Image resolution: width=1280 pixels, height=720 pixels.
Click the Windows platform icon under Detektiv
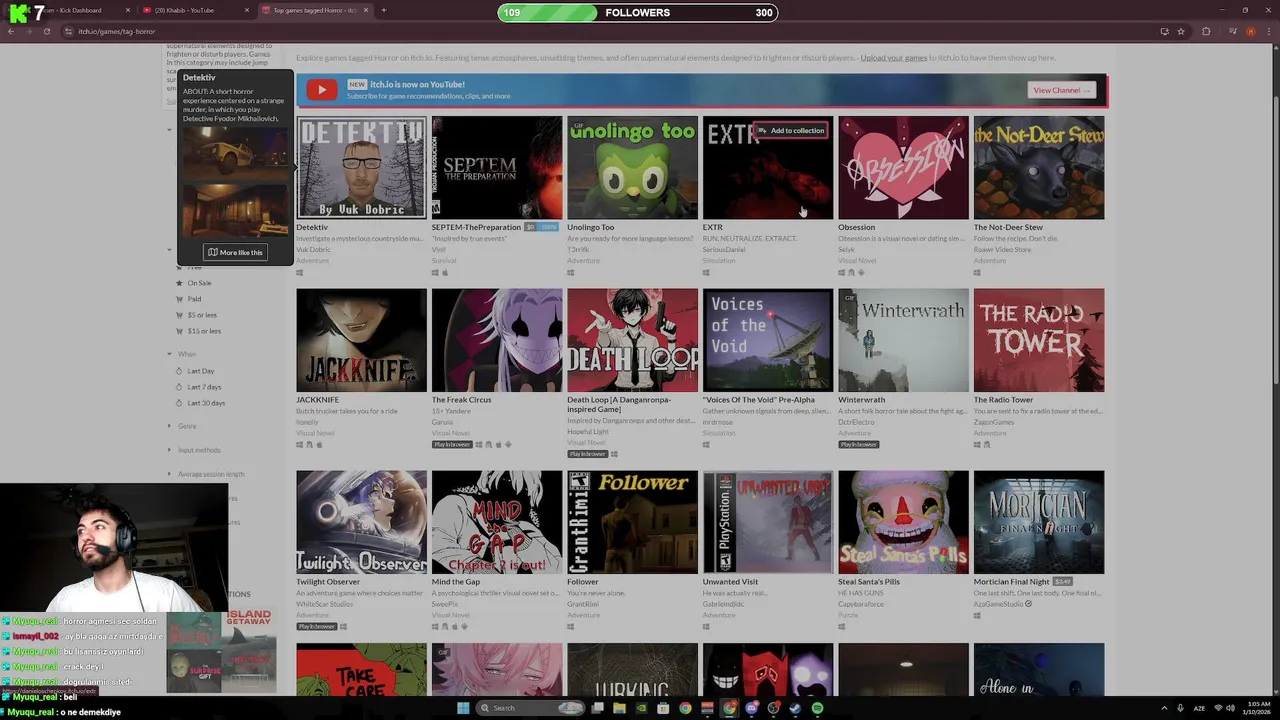[299, 272]
